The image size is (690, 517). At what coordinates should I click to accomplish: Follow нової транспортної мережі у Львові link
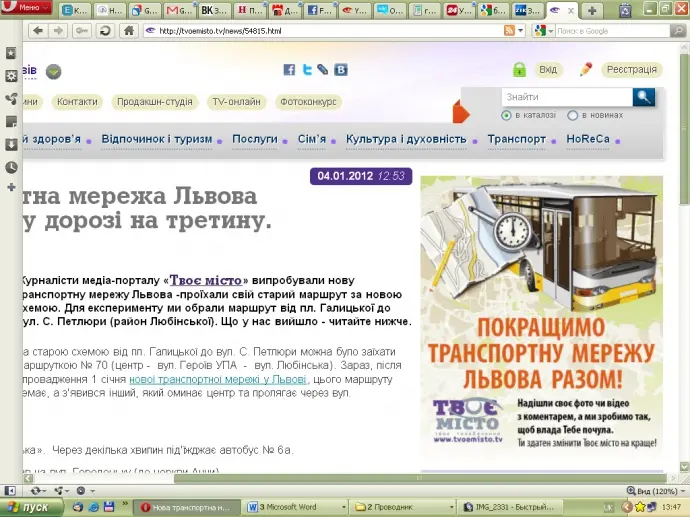click(x=218, y=379)
